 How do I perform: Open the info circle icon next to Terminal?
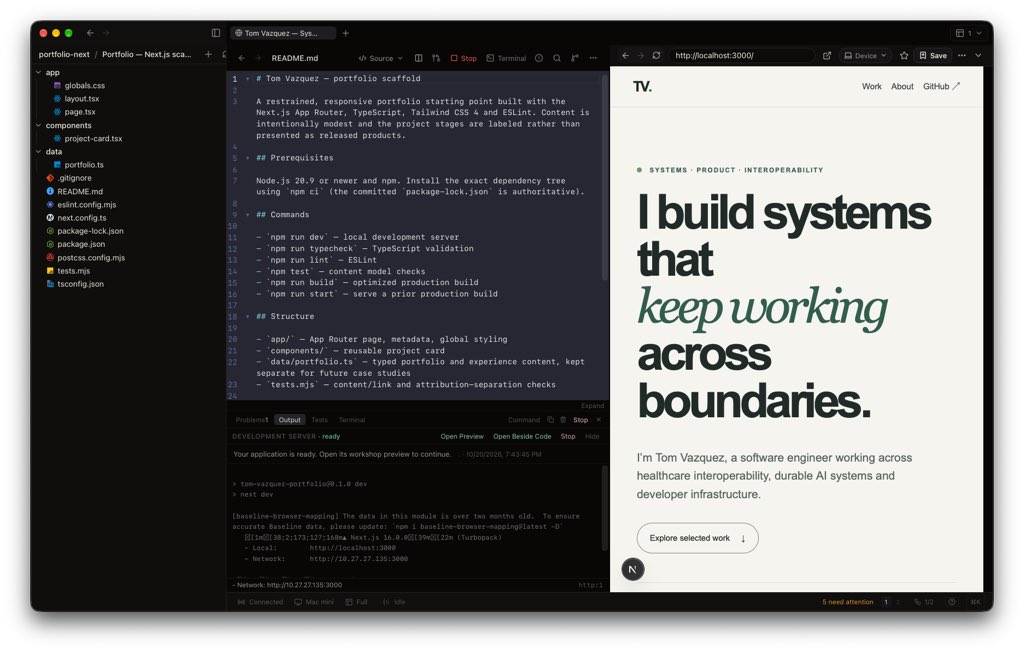[x=539, y=58]
